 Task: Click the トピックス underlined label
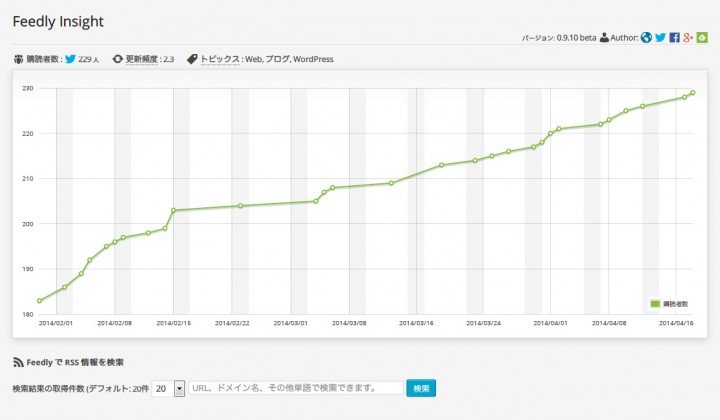coord(220,59)
